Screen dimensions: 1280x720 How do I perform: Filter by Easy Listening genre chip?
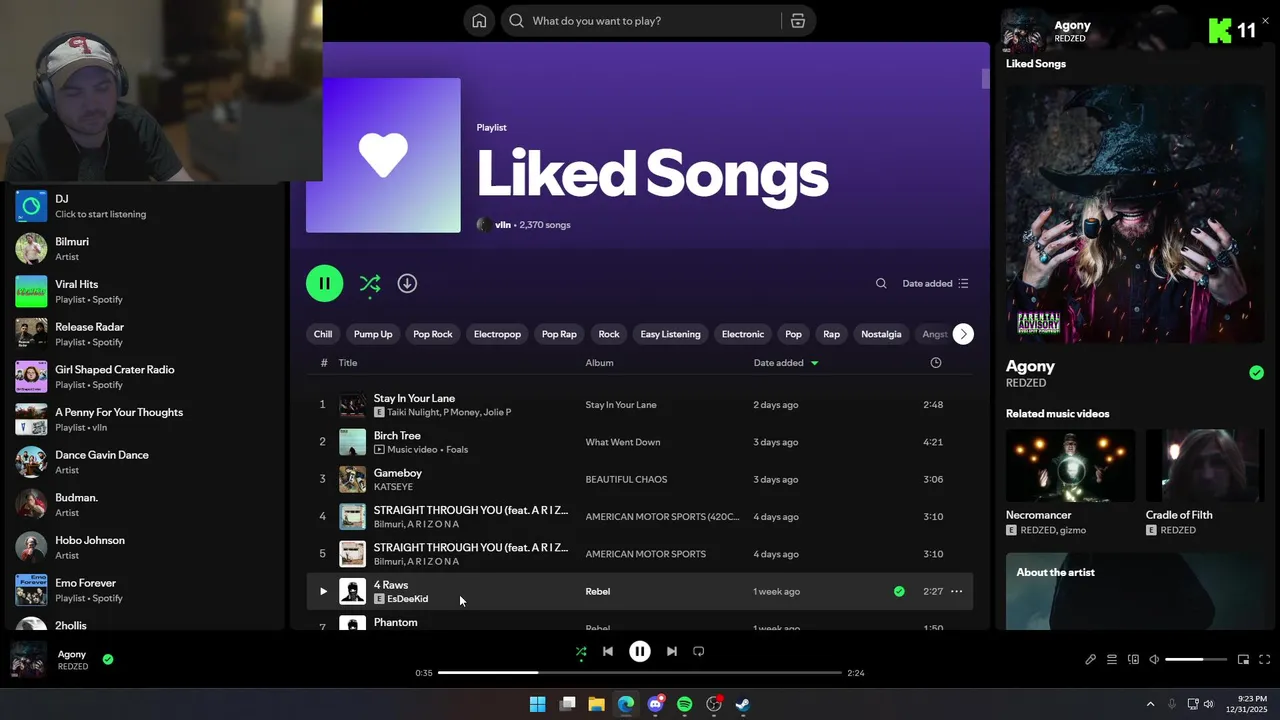[670, 334]
